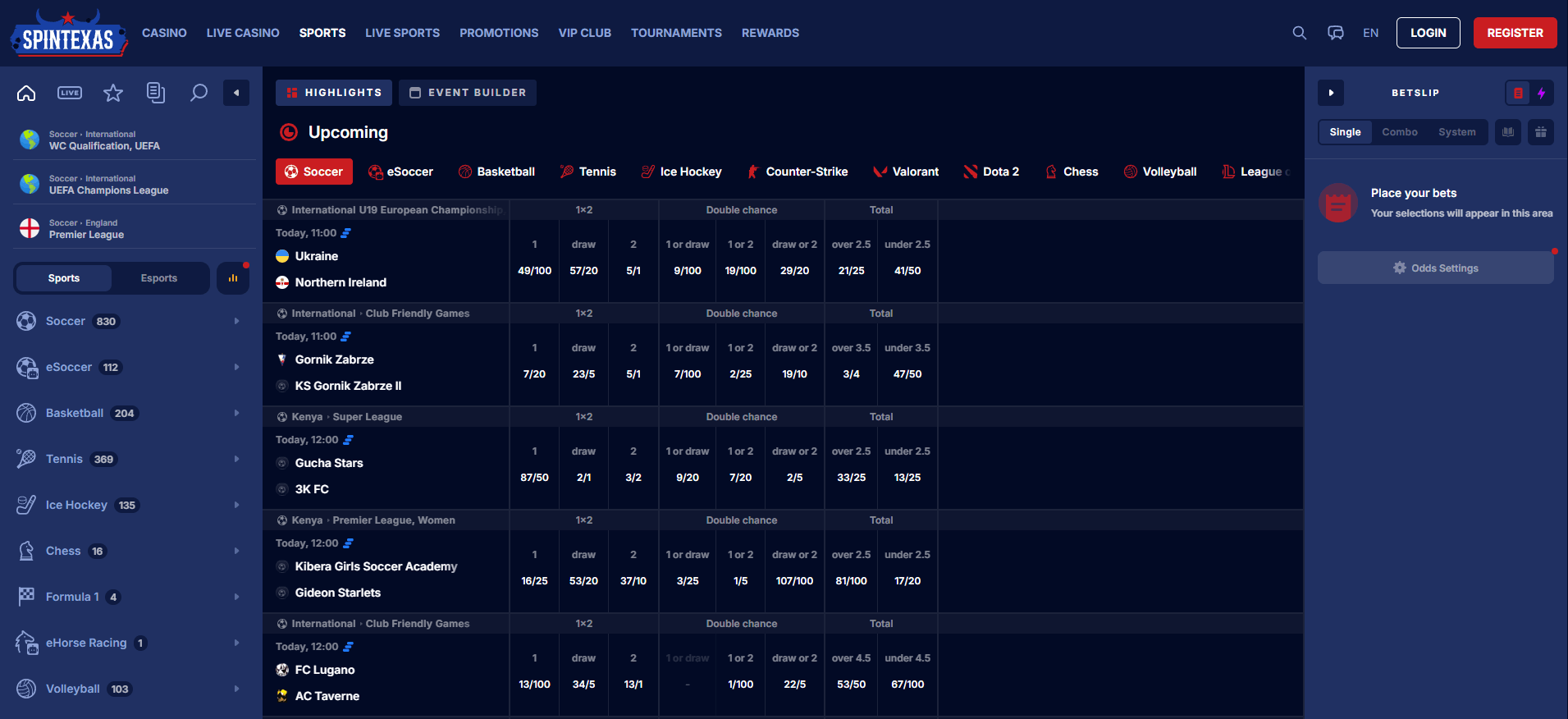Open UEFA Champions League link
1568x719 pixels.
click(x=135, y=185)
